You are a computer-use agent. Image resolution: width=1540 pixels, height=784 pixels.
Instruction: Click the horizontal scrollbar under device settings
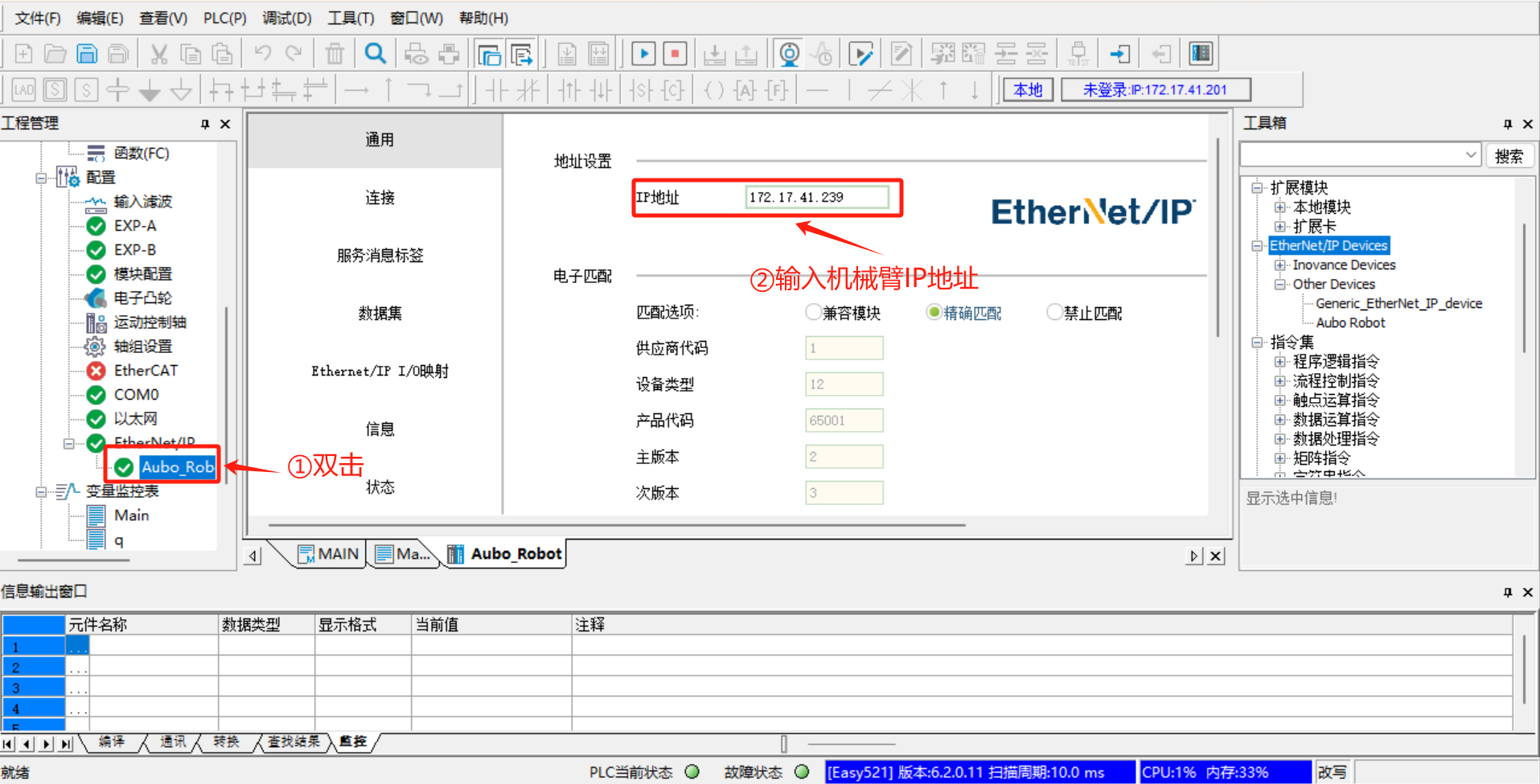[x=617, y=525]
